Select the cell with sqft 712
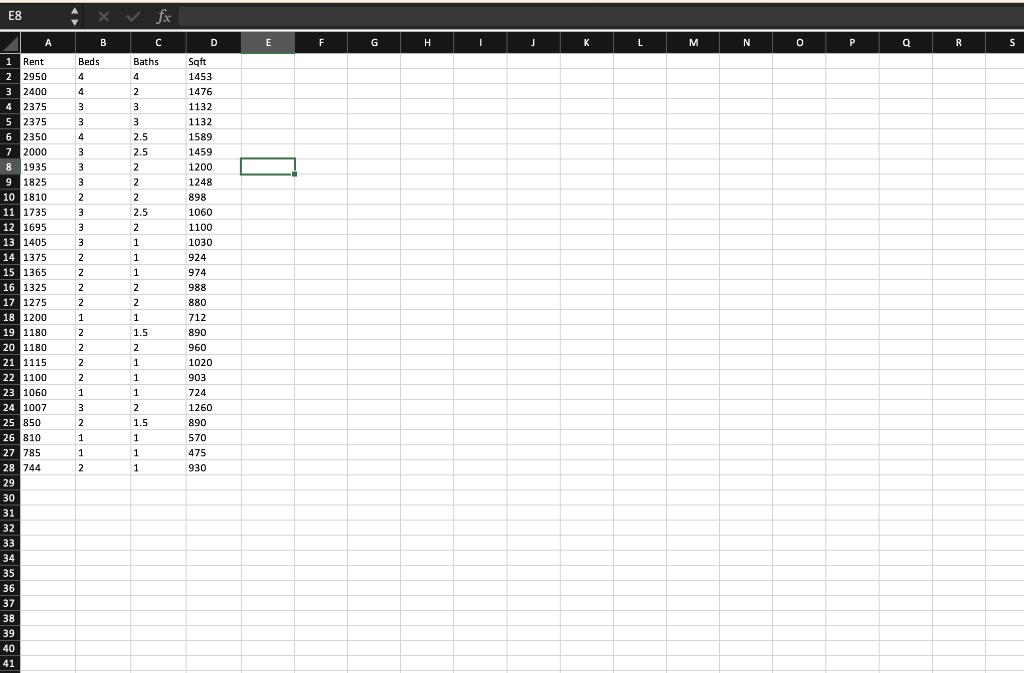 pyautogui.click(x=214, y=317)
